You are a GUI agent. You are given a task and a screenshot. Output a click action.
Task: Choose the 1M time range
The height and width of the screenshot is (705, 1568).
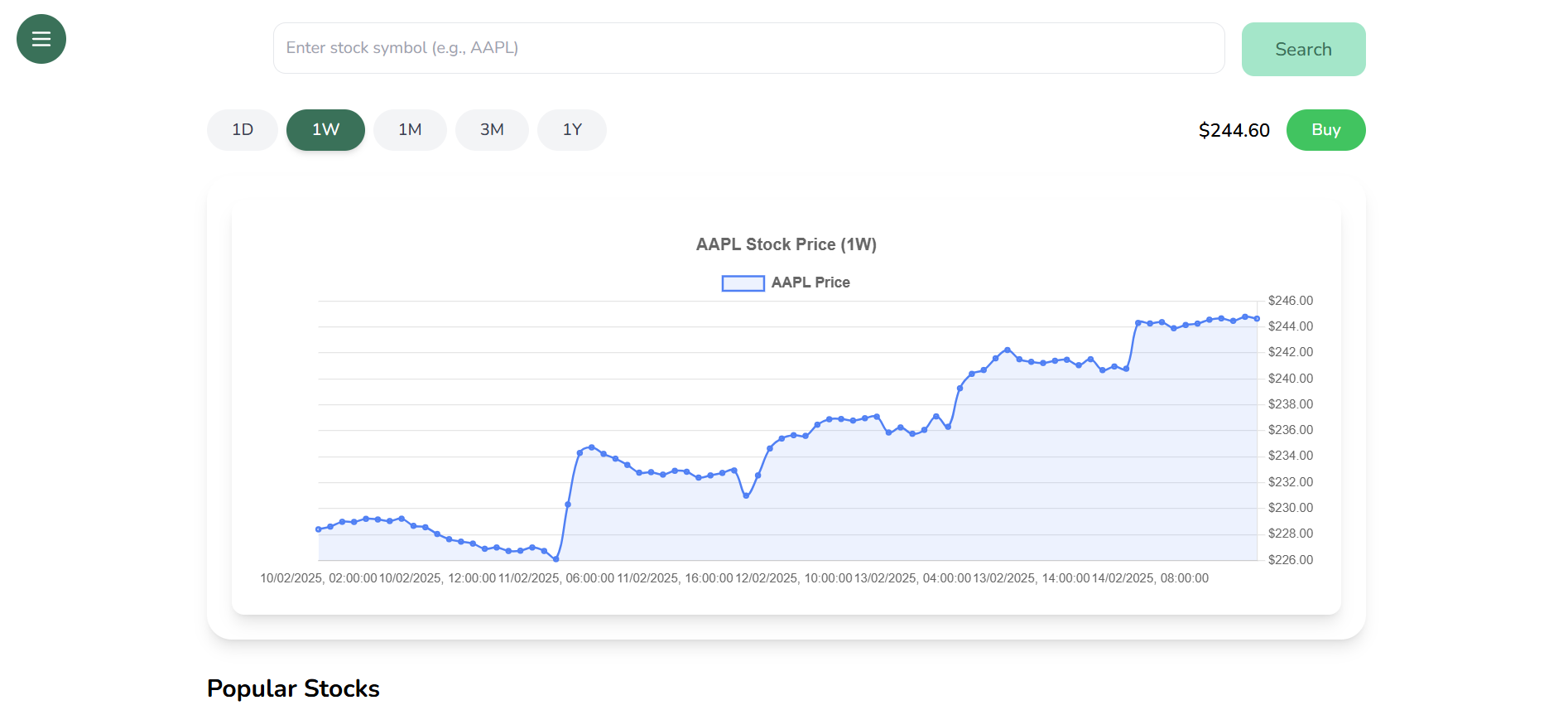point(410,130)
